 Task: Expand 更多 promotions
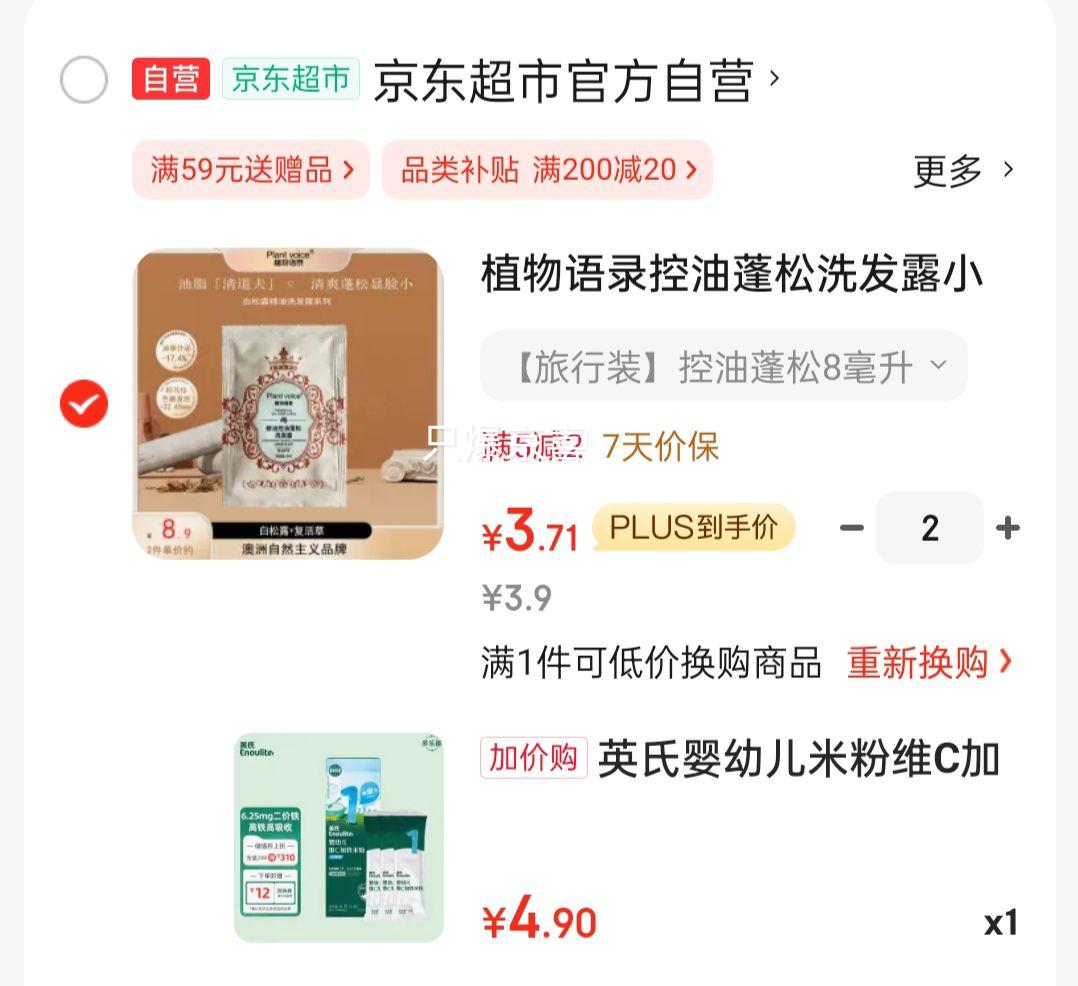tap(962, 170)
